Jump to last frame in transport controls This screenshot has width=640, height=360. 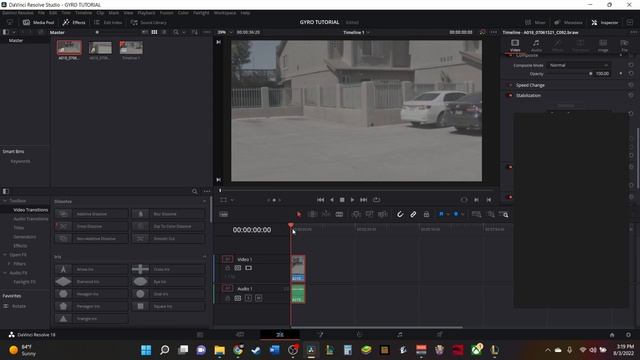364,200
